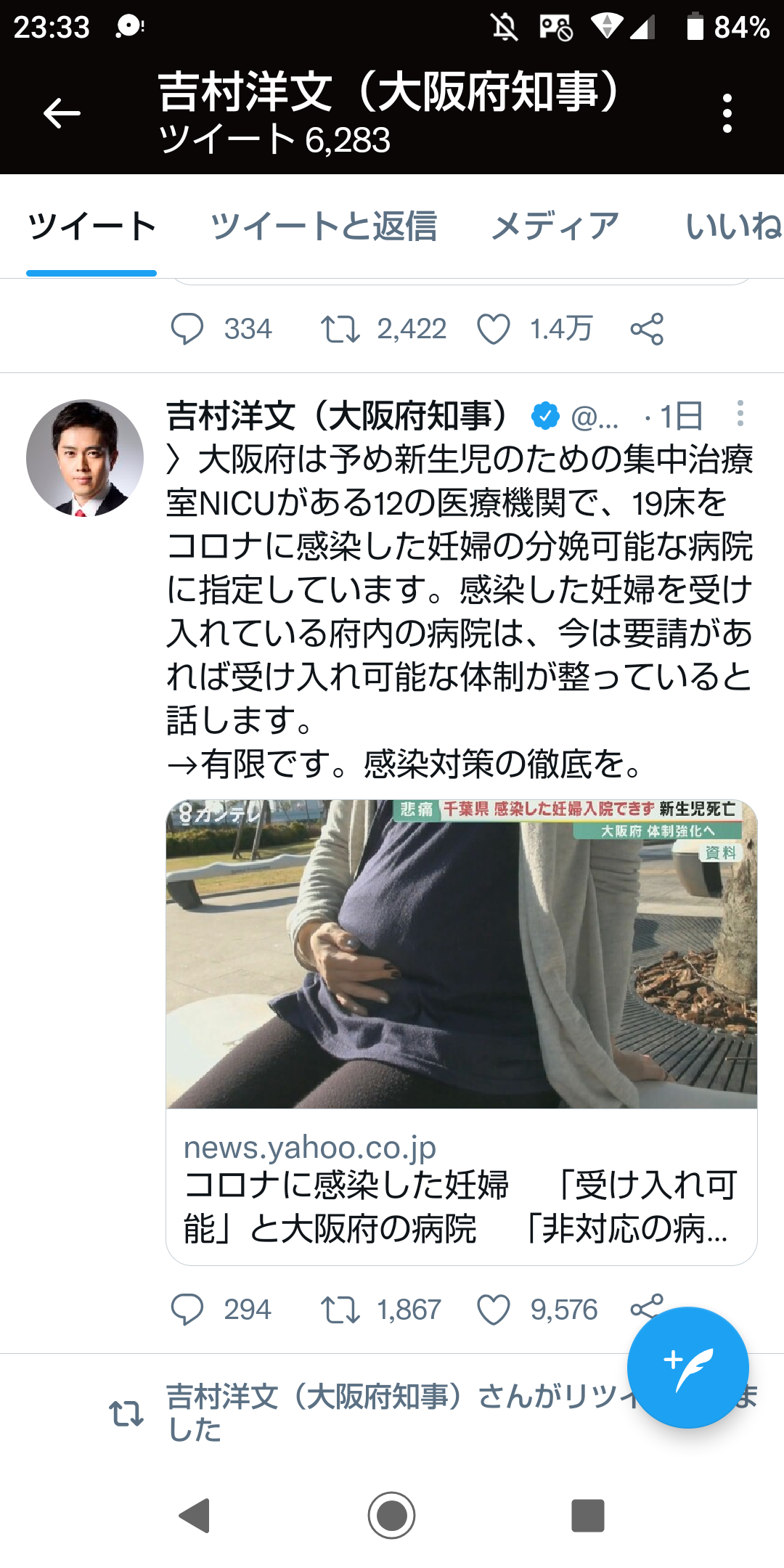Reply to the tweet with 334 replies

point(187,329)
